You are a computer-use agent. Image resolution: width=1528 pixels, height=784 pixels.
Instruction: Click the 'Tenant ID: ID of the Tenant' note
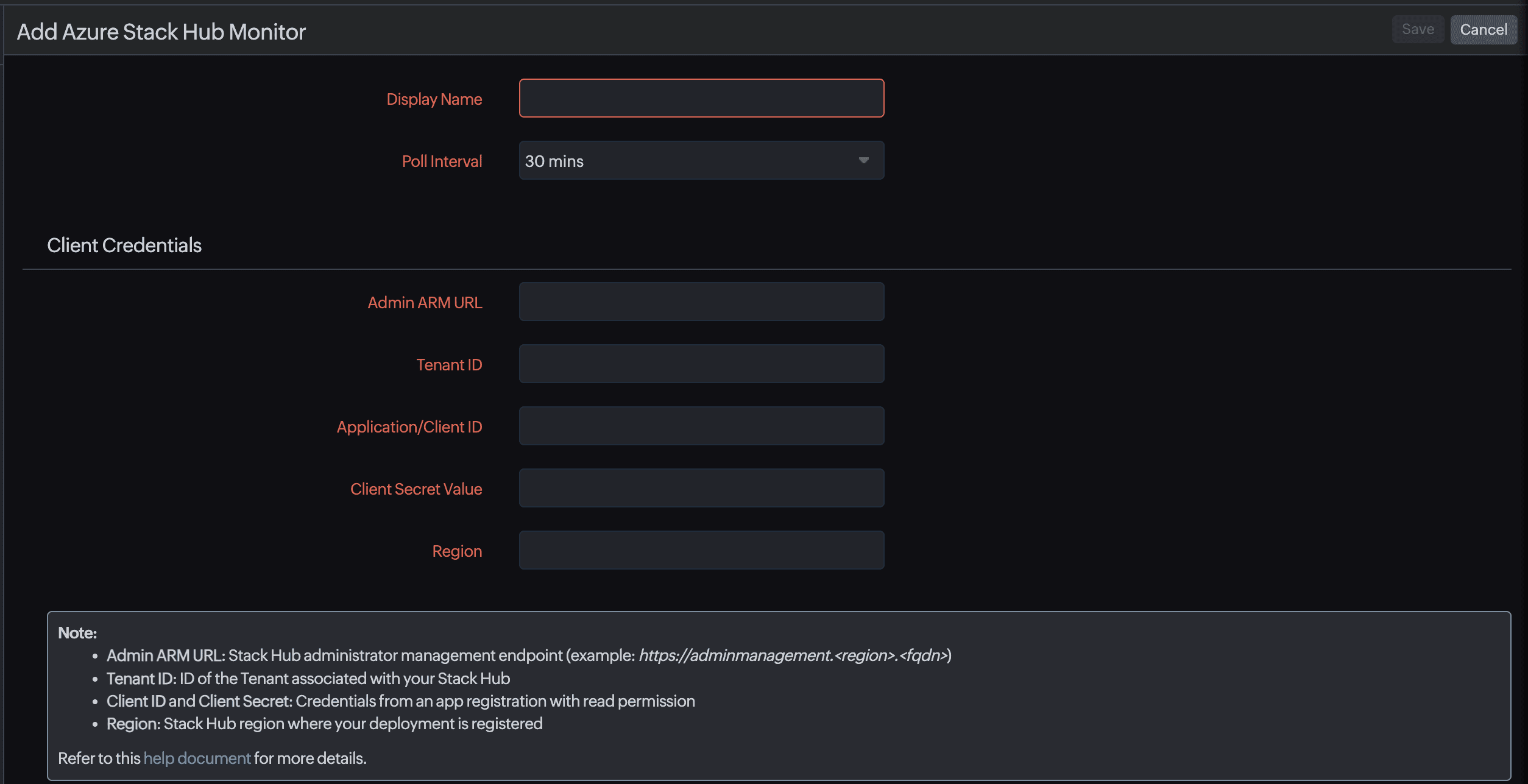tap(308, 679)
